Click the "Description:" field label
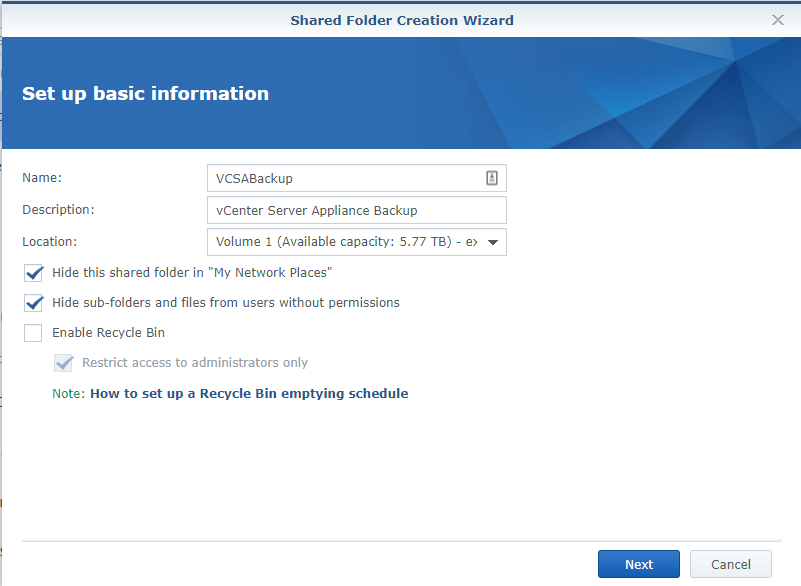 pyautogui.click(x=58, y=210)
